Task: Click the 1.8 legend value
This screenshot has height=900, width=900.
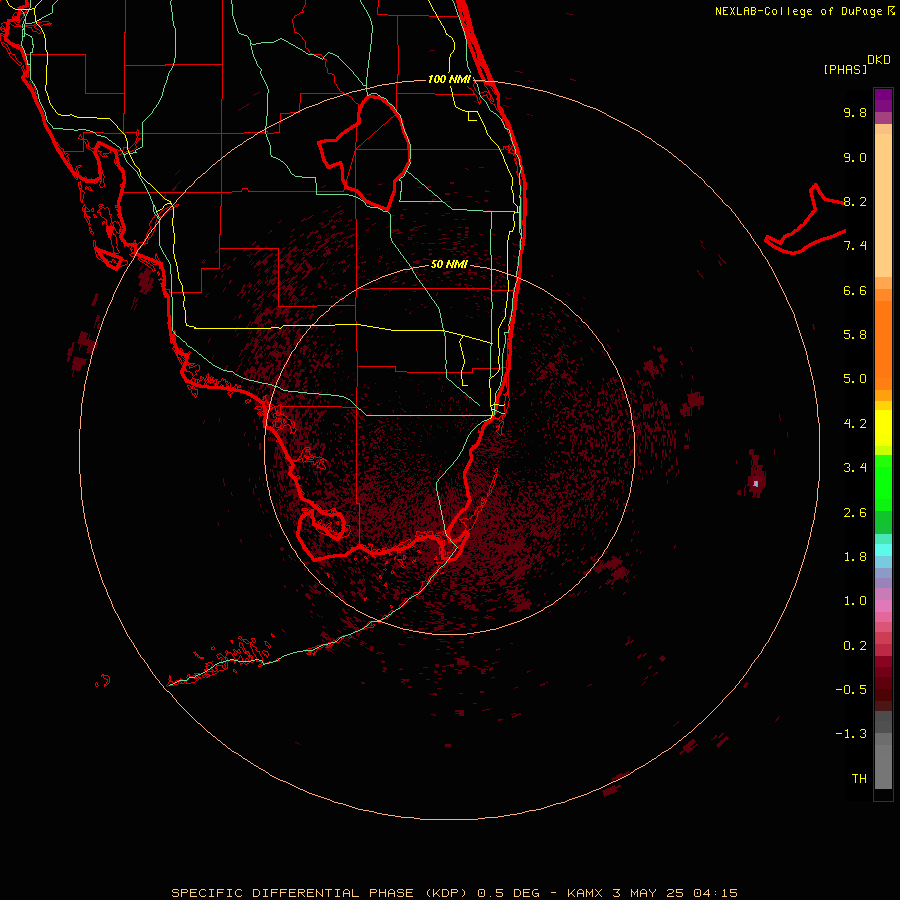Action: pyautogui.click(x=855, y=557)
